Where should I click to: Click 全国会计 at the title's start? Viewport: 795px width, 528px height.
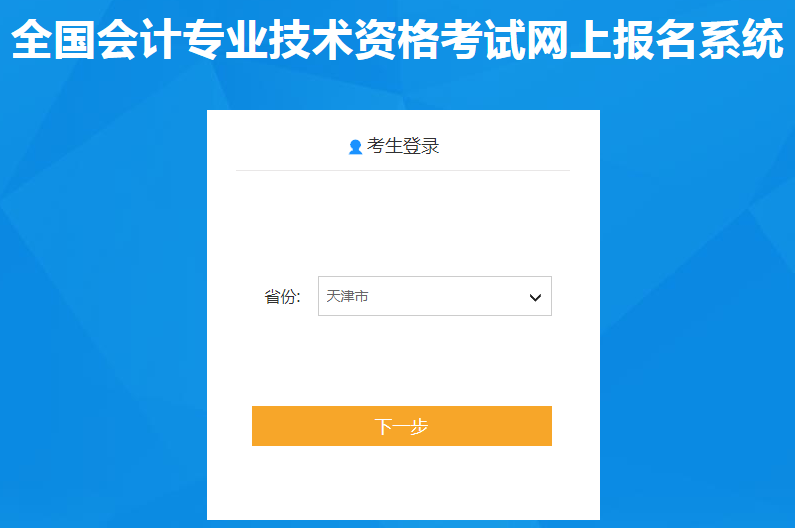(x=96, y=40)
